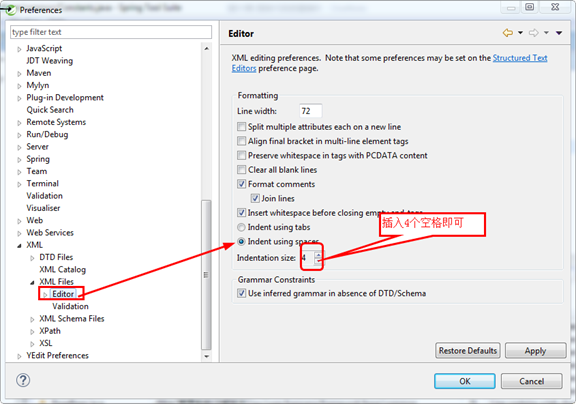Image resolution: width=576 pixels, height=404 pixels.
Task: Open the forward history dropdown arrow
Action: [546, 33]
